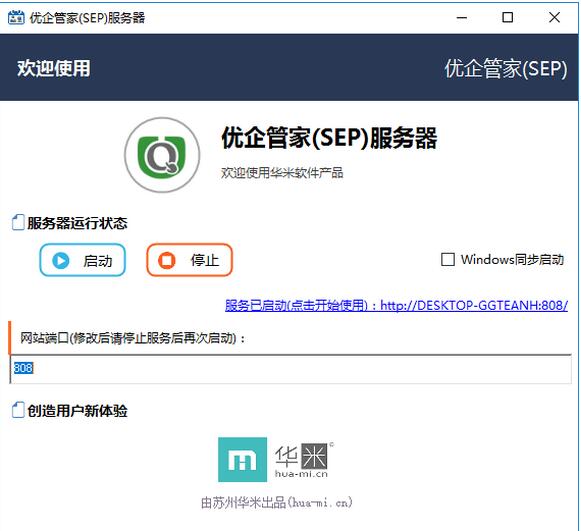Click the 网站端口 input field containing 808
The image size is (581, 531).
click(x=290, y=369)
